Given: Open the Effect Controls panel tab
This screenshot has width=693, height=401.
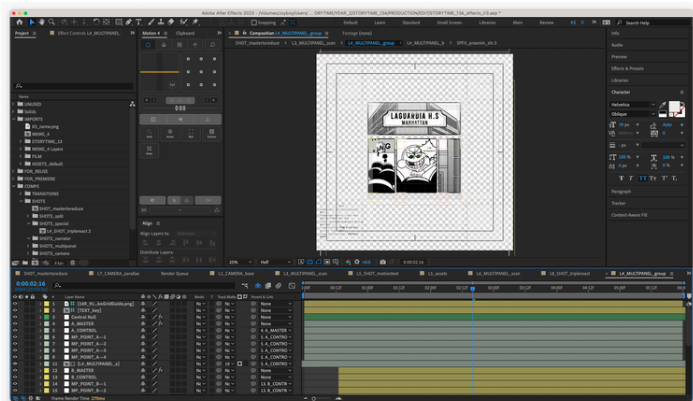Looking at the screenshot, I should pos(88,33).
